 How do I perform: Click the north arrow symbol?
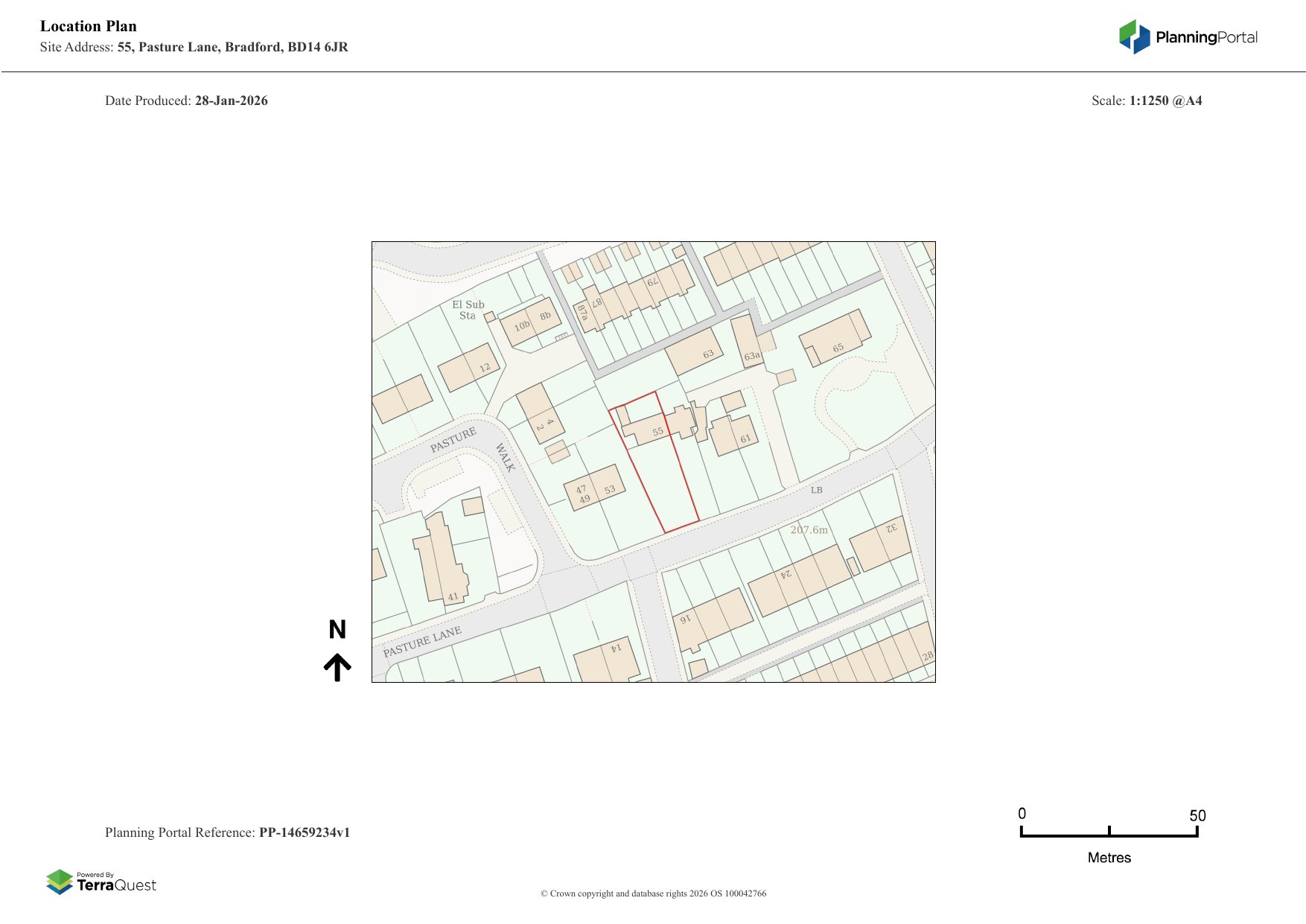coord(337,667)
